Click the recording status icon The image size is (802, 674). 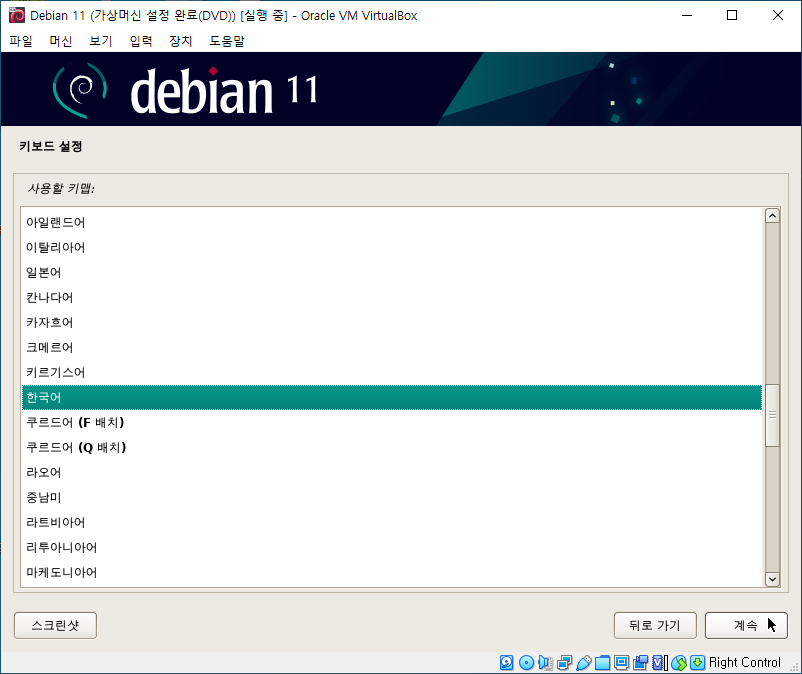[640, 662]
